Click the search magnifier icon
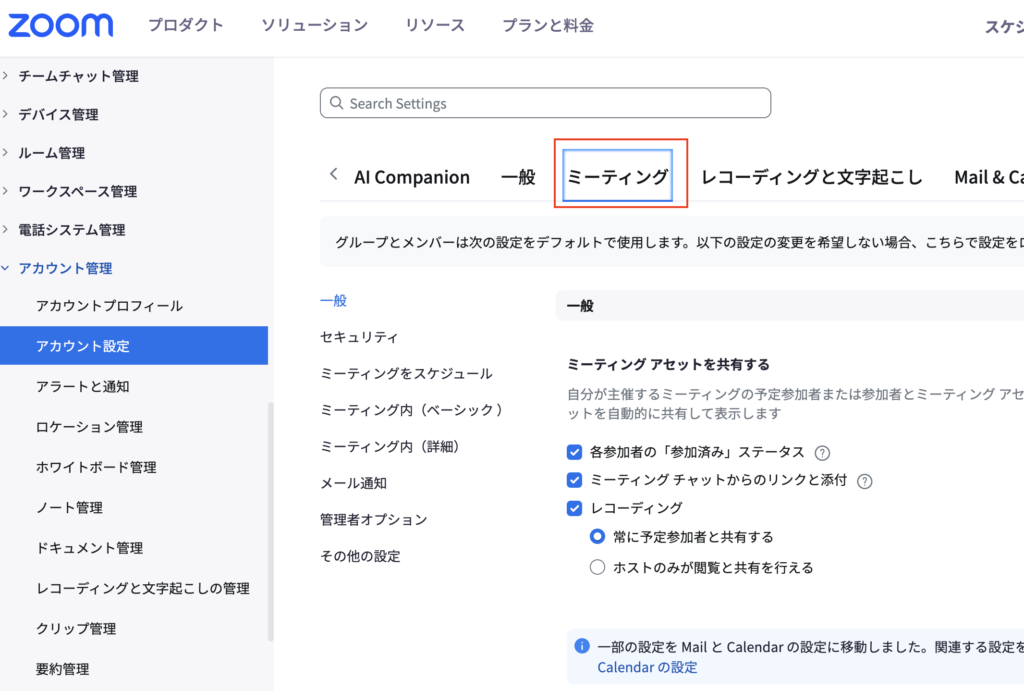This screenshot has height=691, width=1024. (336, 103)
